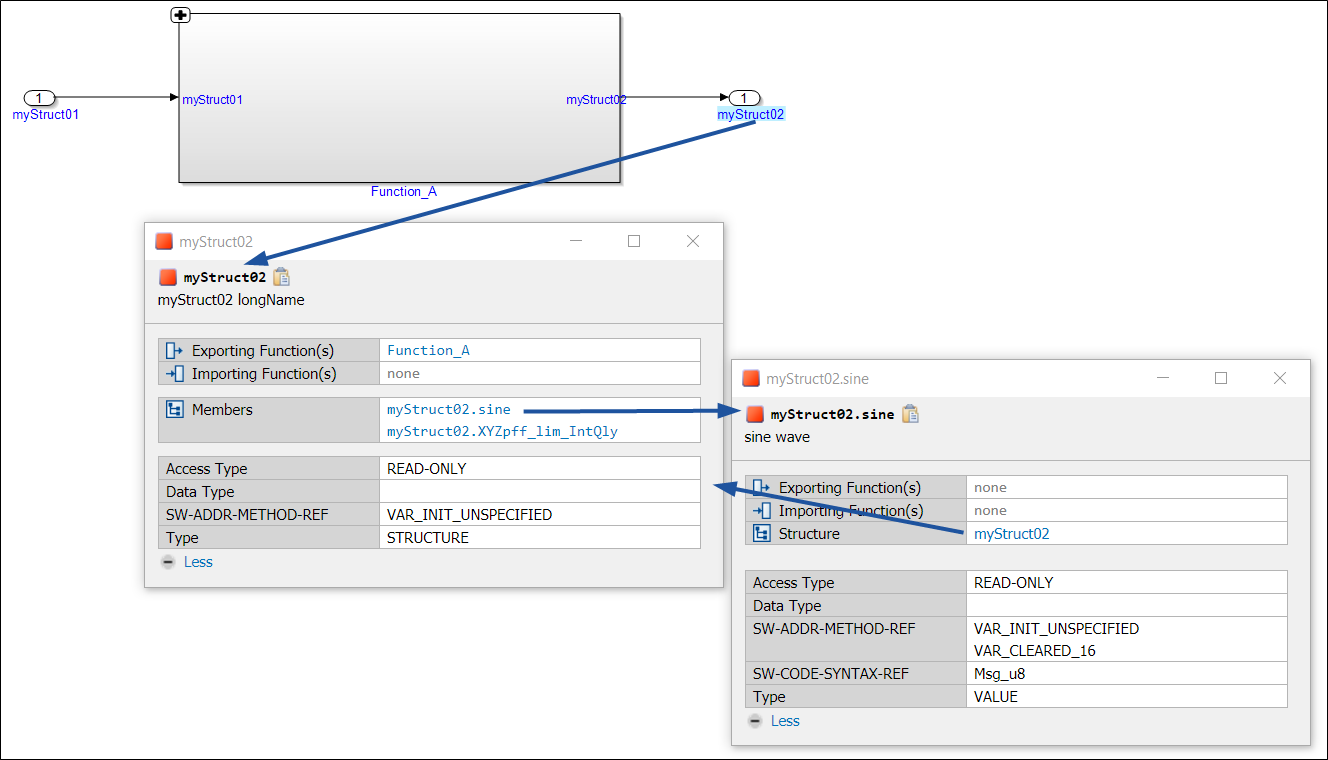
Task: Click the Importing Function(s) icon in myStruct02 window
Action: 175,374
